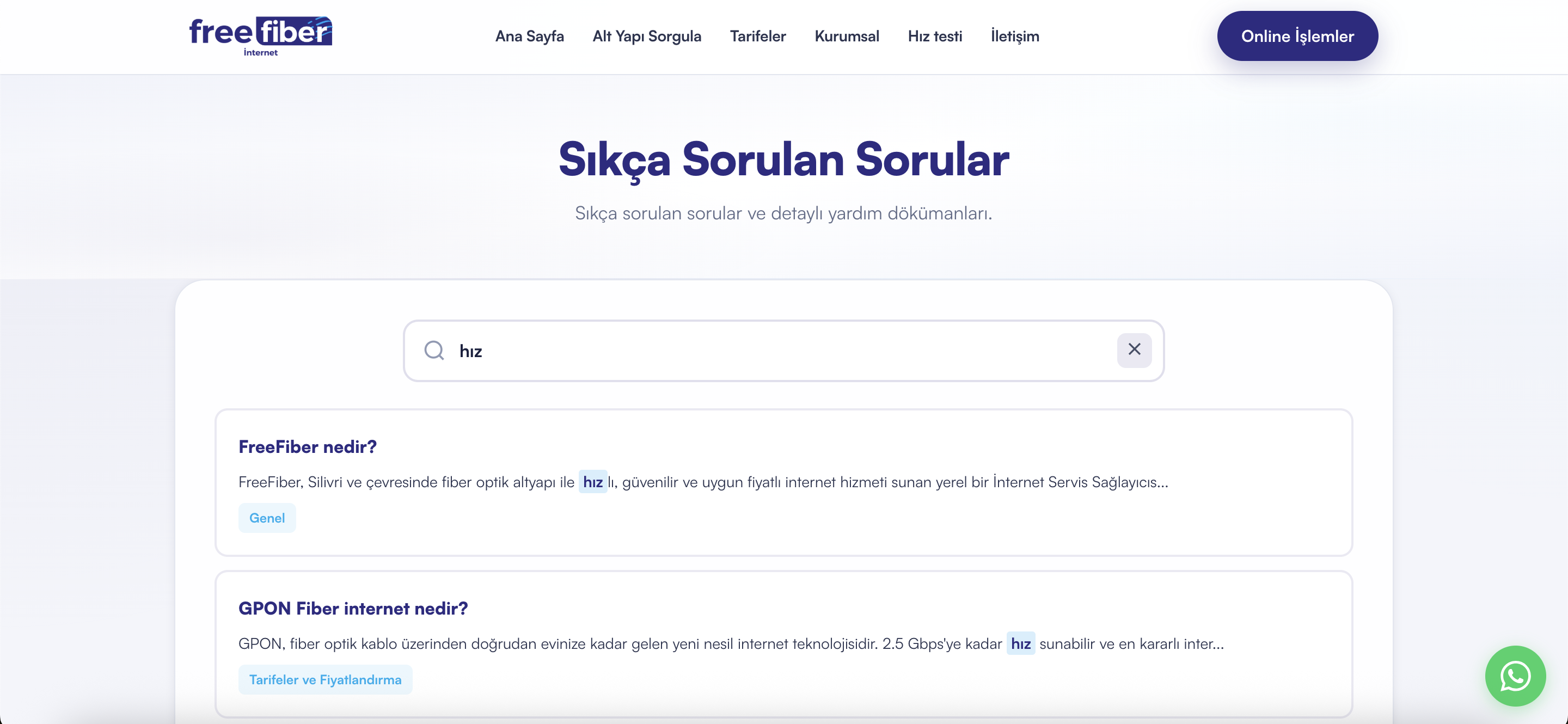Go to the Hız testi section

click(934, 36)
